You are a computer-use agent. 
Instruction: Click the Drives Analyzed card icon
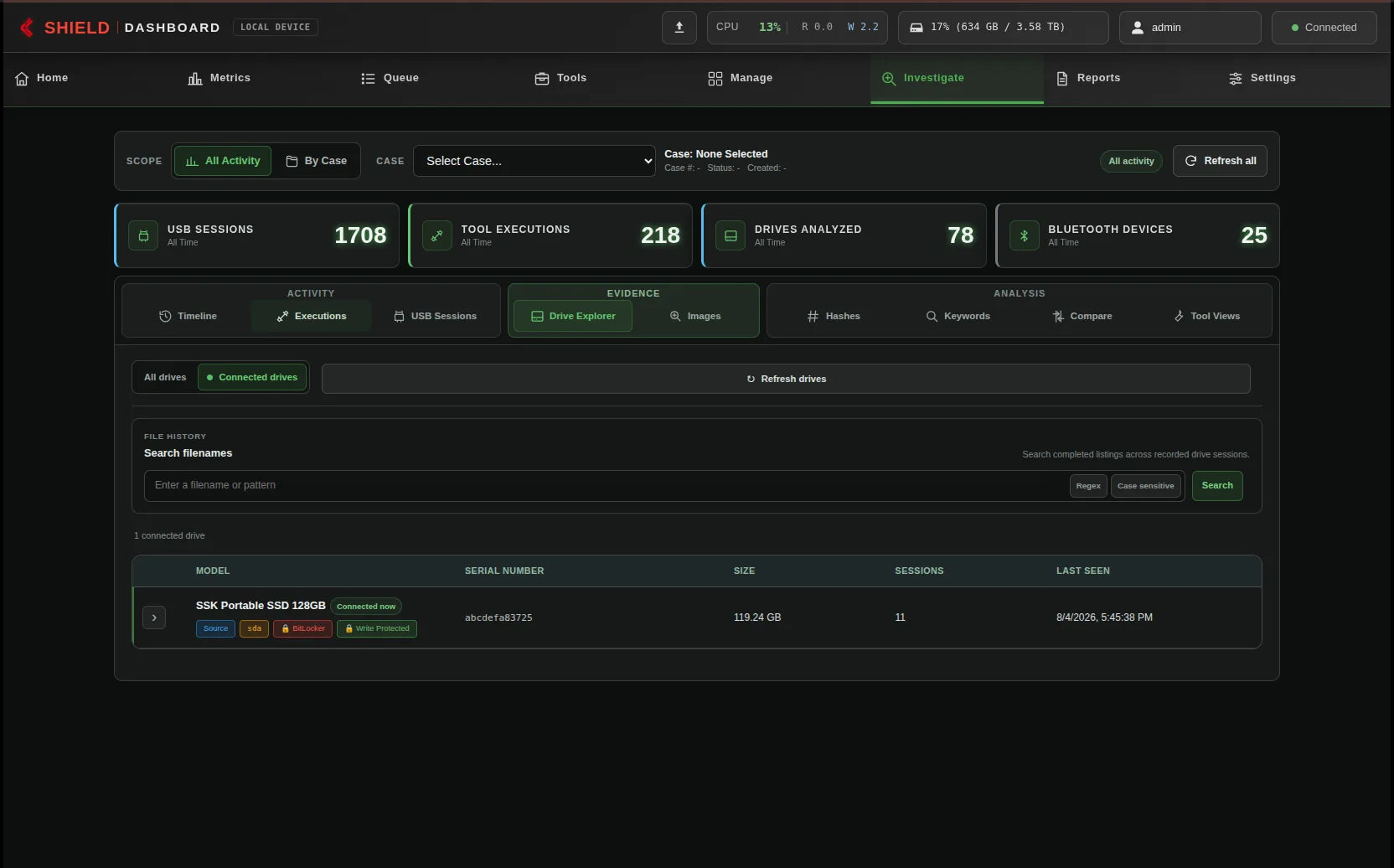tap(731, 235)
